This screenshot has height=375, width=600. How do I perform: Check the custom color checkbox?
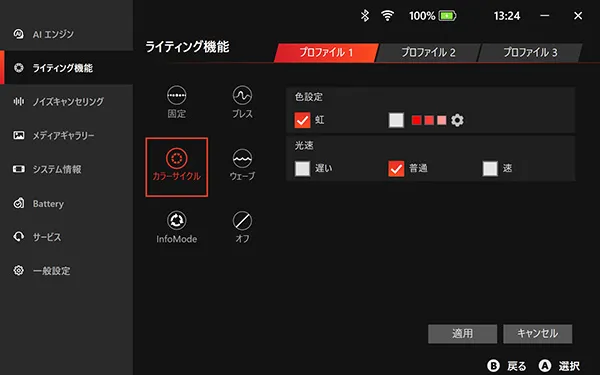(x=396, y=120)
